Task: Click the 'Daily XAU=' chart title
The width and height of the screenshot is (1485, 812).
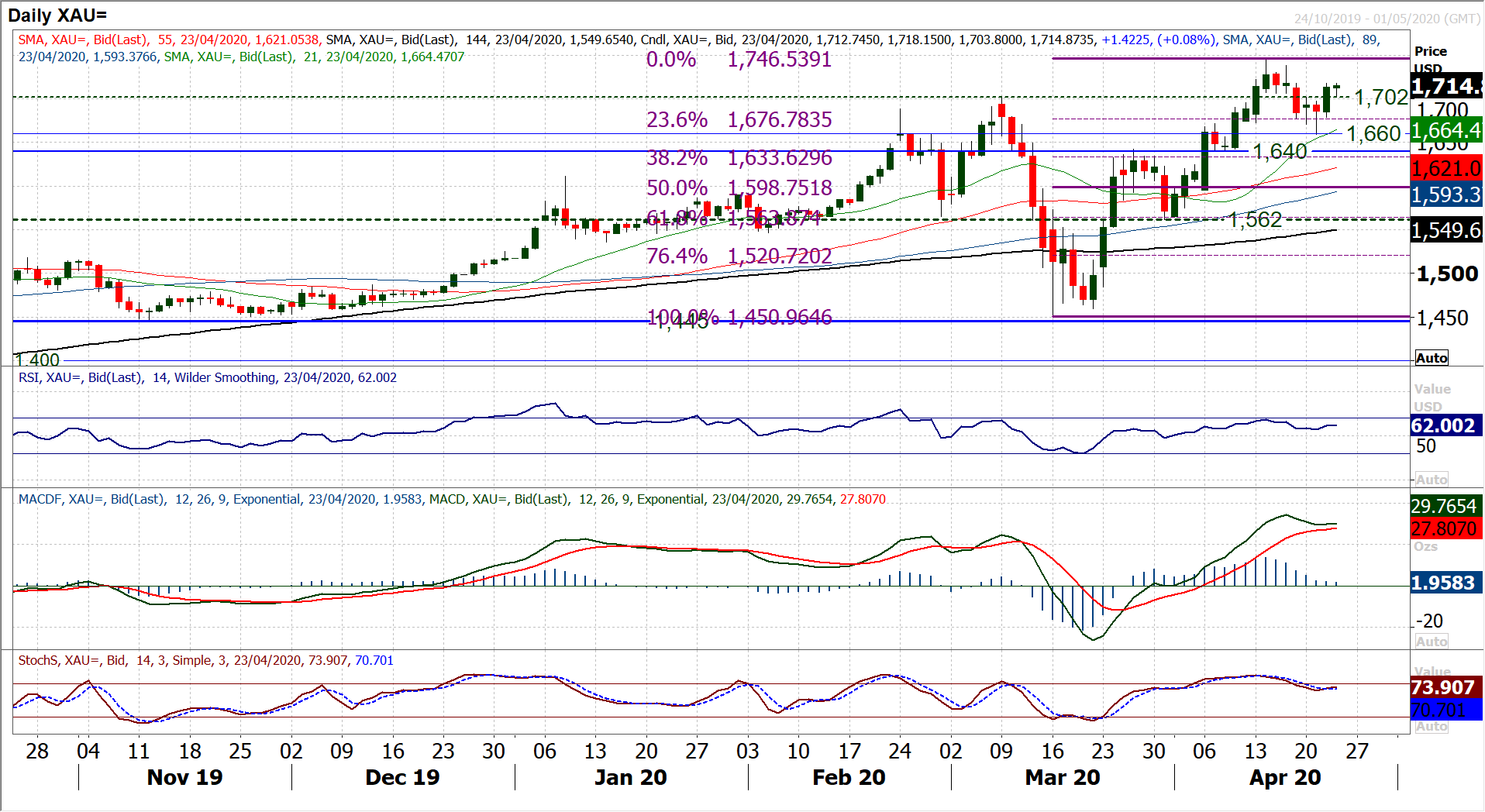Action: pyautogui.click(x=57, y=15)
